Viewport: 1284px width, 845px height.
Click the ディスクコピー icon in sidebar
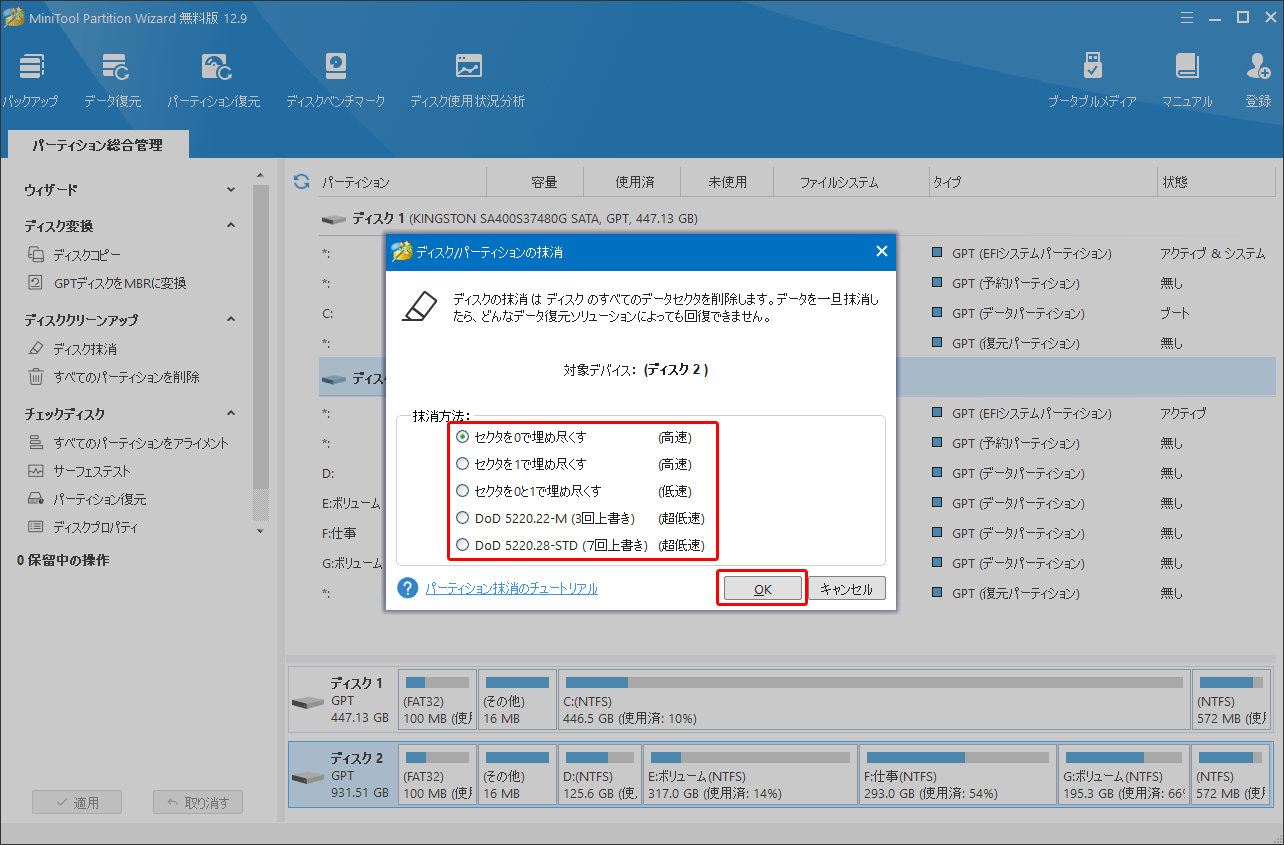36,255
